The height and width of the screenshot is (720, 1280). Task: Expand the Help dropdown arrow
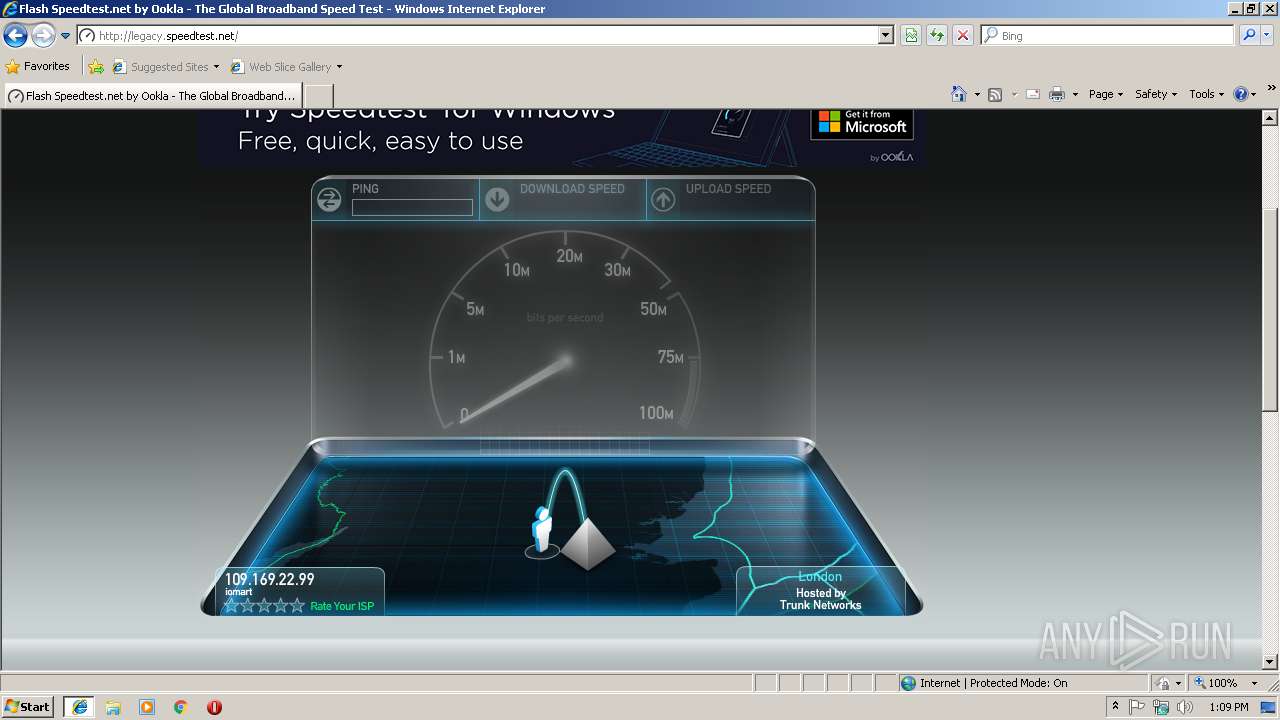pyautogui.click(x=1254, y=95)
